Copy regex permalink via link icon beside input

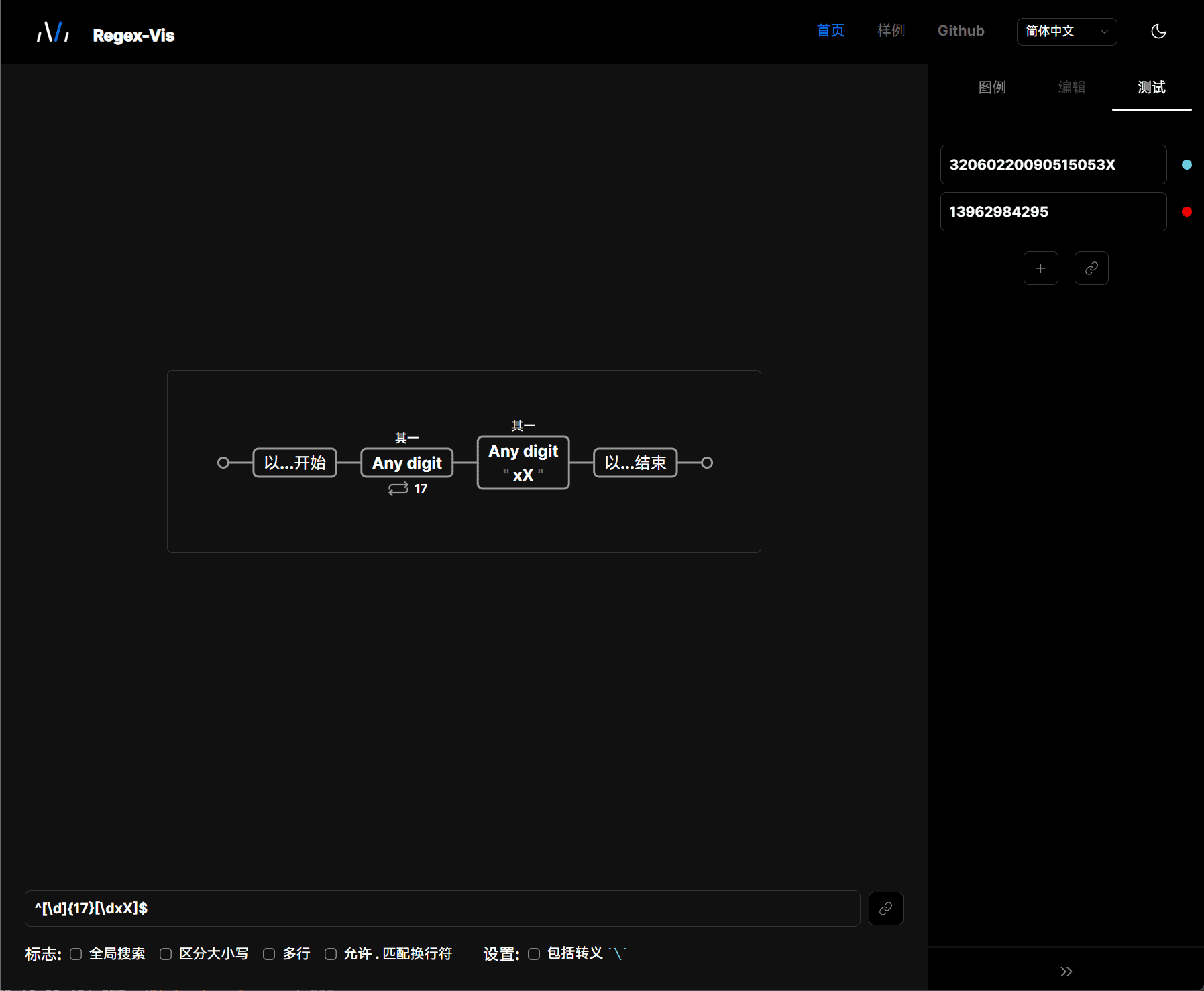tap(885, 909)
